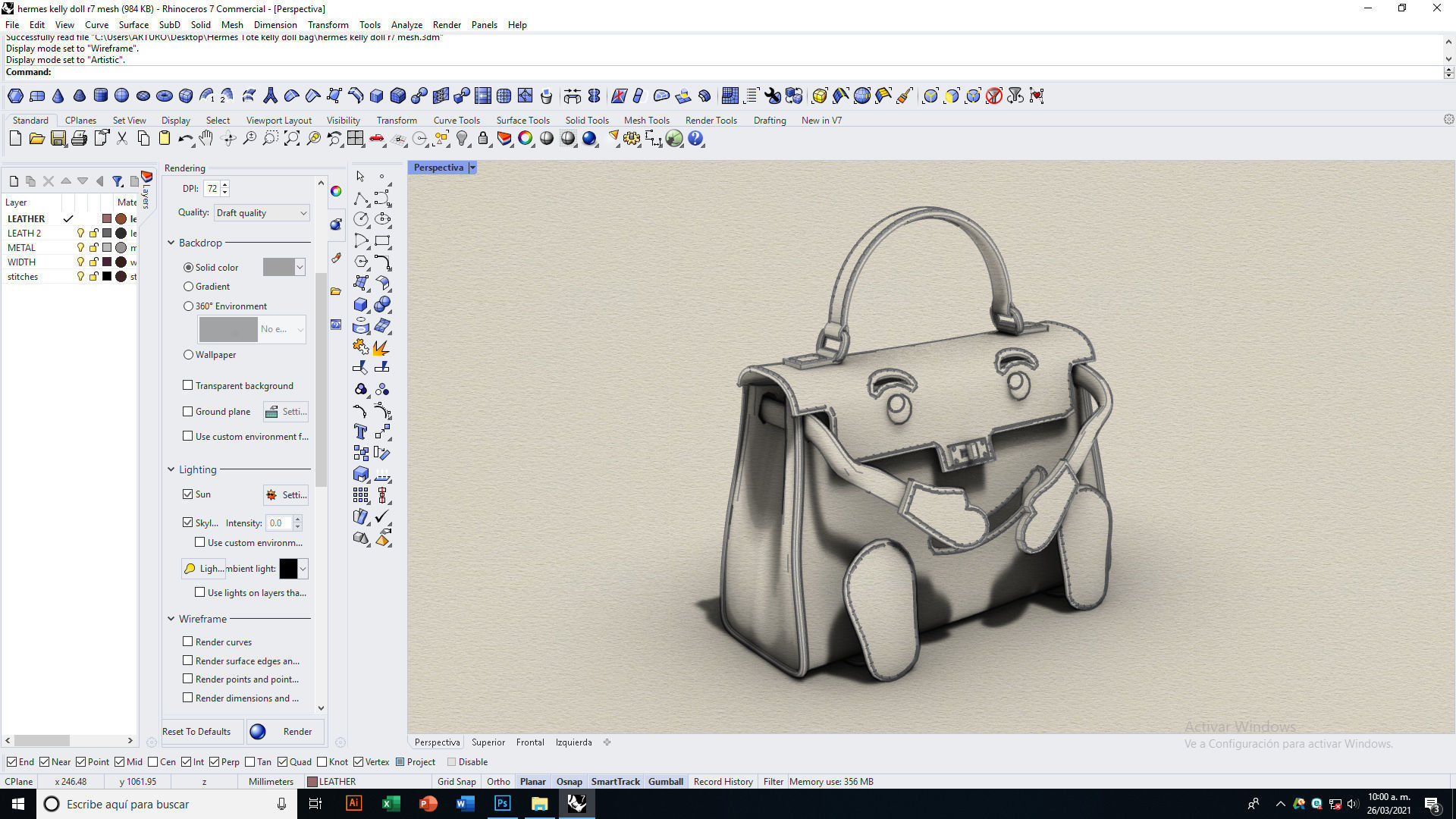The image size is (1456, 819).
Task: Click the Print icon in Standard toolbar
Action: (79, 139)
